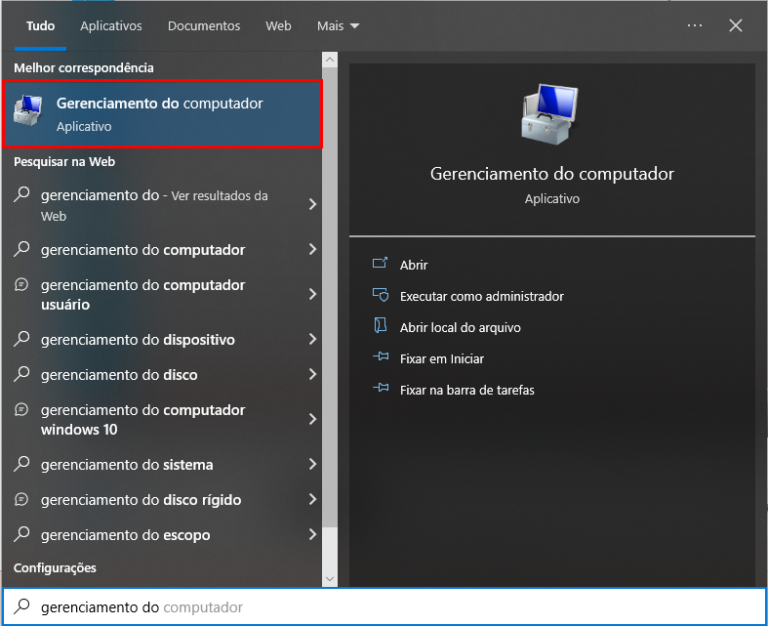Click the pin icon beside Fixar em Iniciar
This screenshot has width=768, height=626.
(x=380, y=358)
